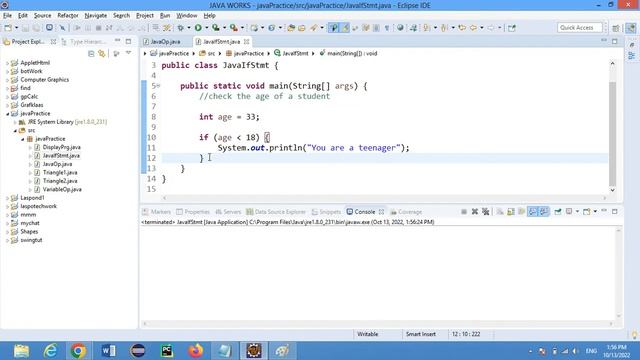Image resolution: width=640 pixels, height=360 pixels.
Task: Maximize the editor area
Action: [x=615, y=41]
